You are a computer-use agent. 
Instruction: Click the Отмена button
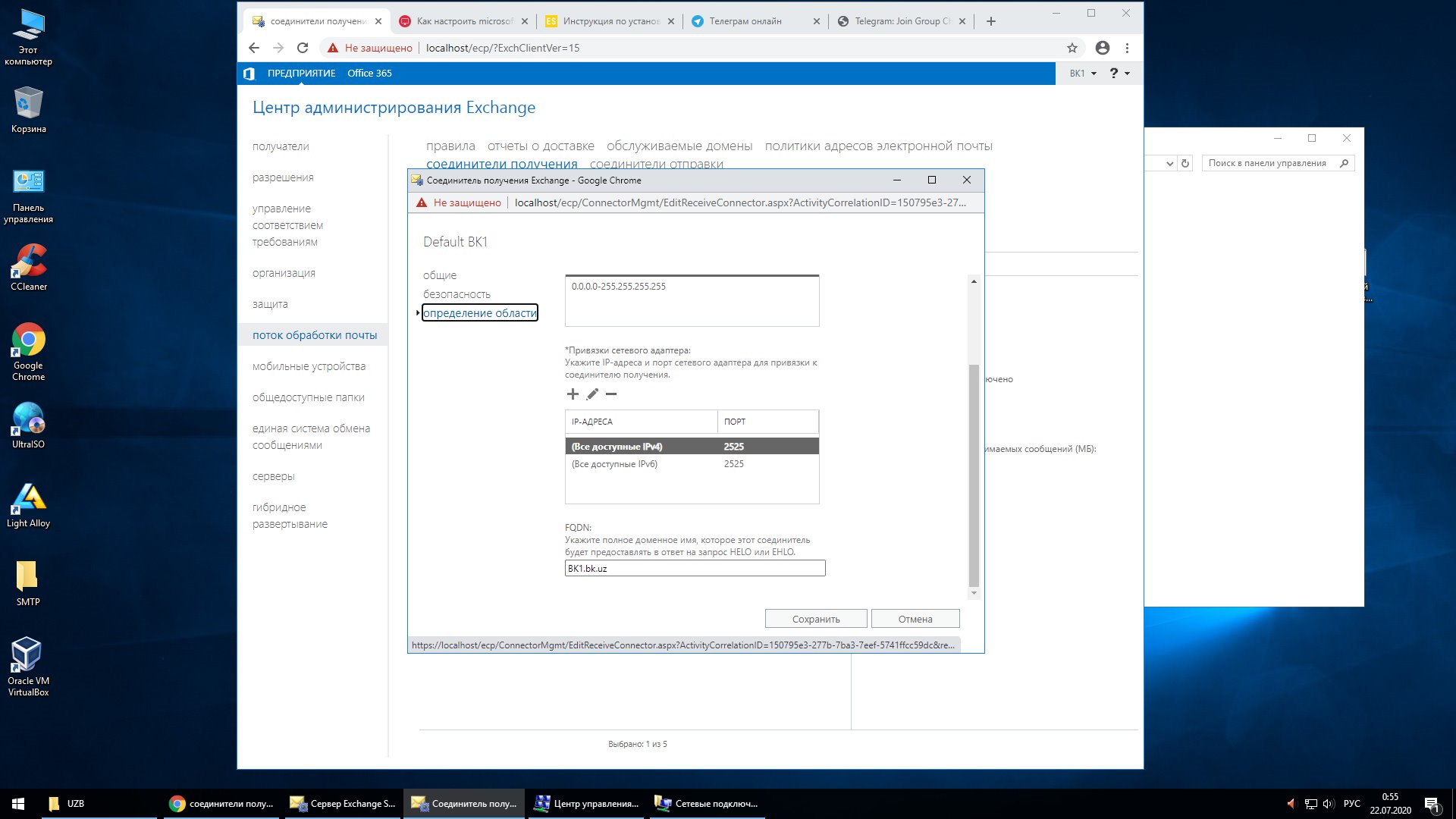pos(915,619)
